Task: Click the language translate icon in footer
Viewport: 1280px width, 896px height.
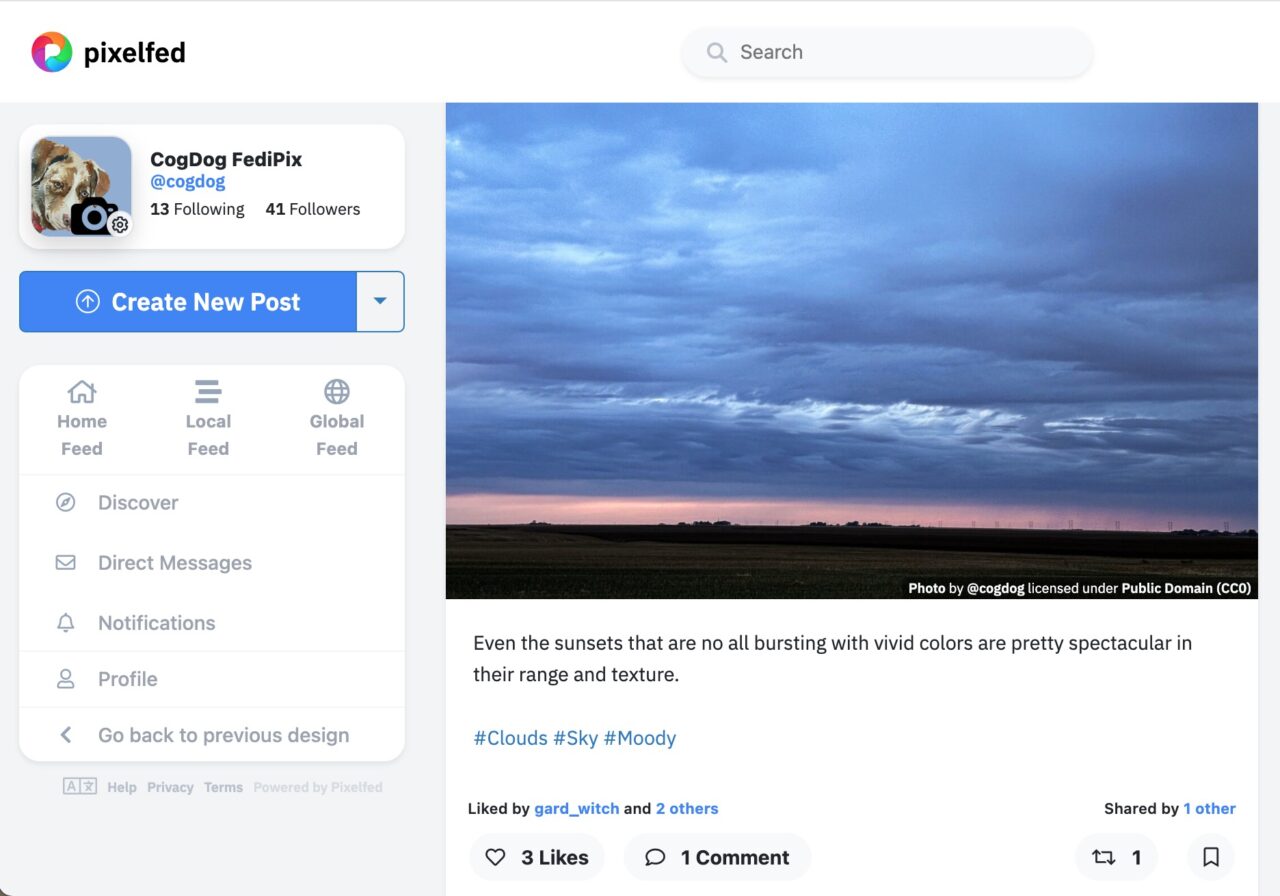Action: pos(79,787)
